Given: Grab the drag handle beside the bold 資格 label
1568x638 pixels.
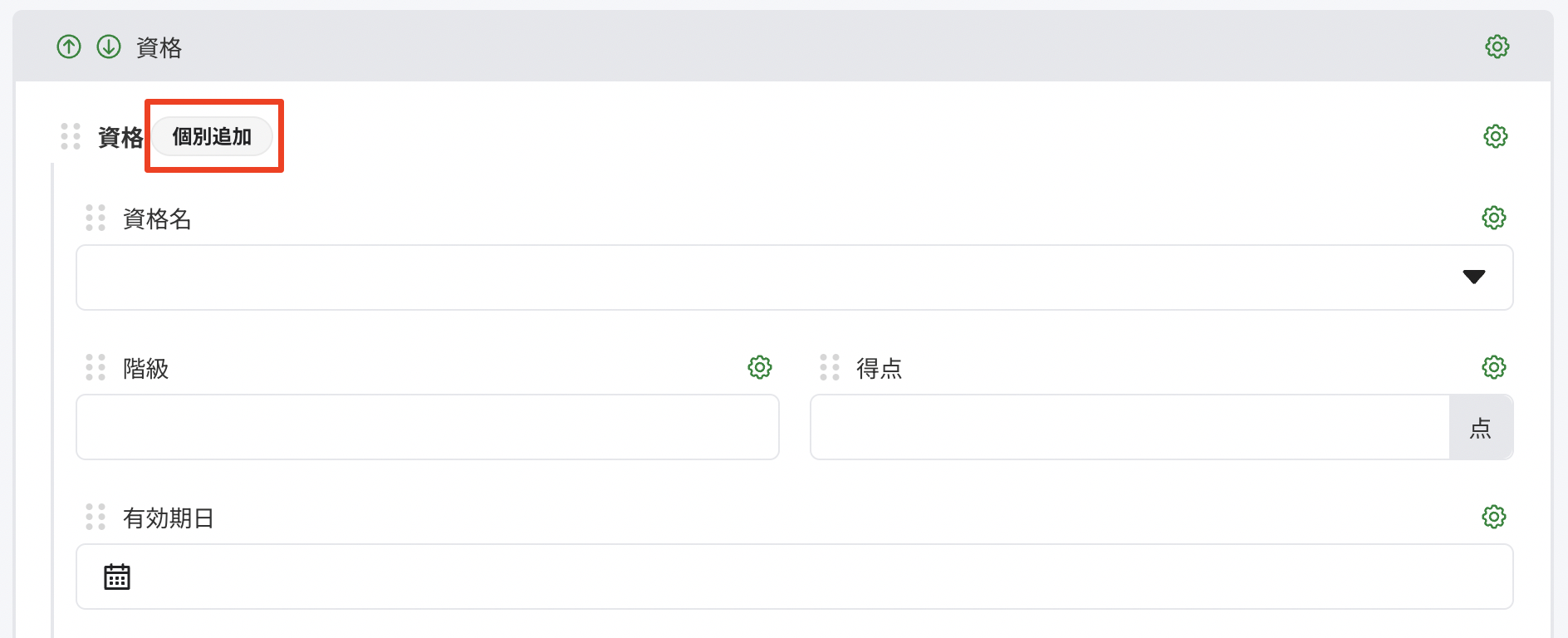Looking at the screenshot, I should [71, 136].
